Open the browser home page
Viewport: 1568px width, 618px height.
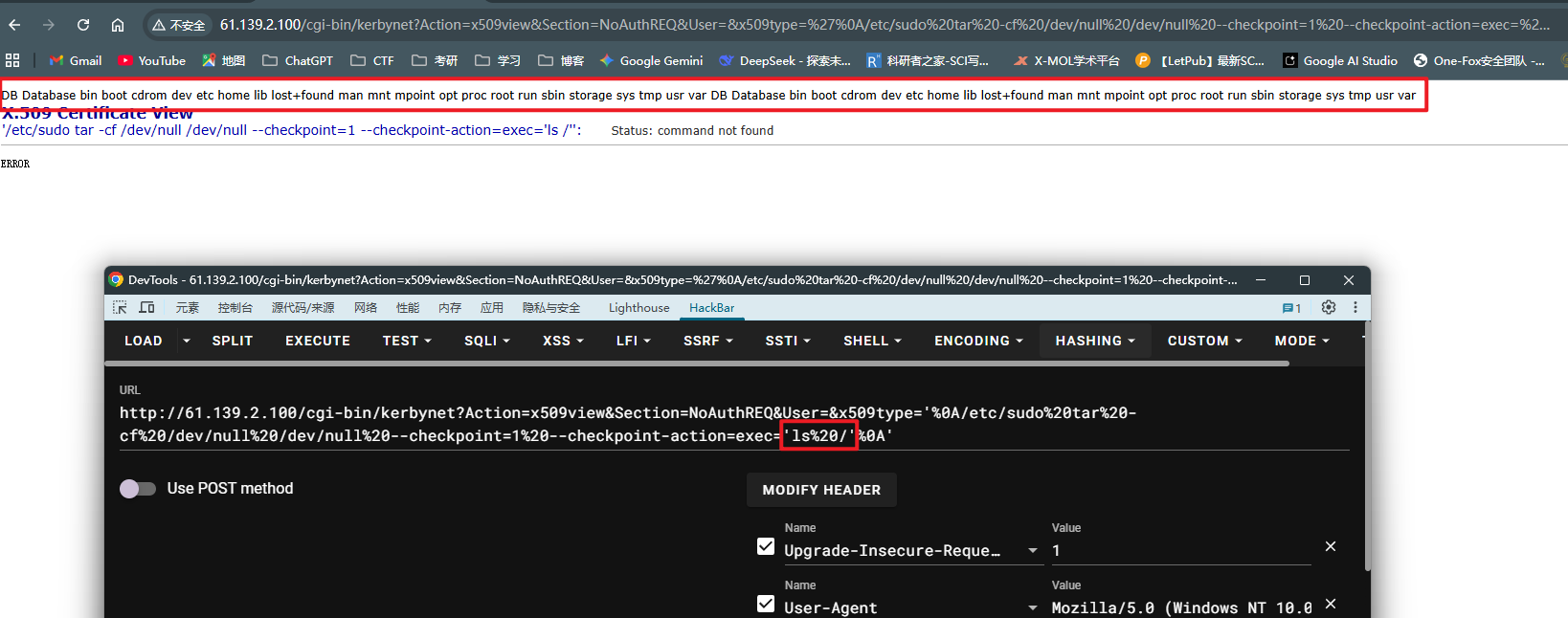click(x=118, y=25)
